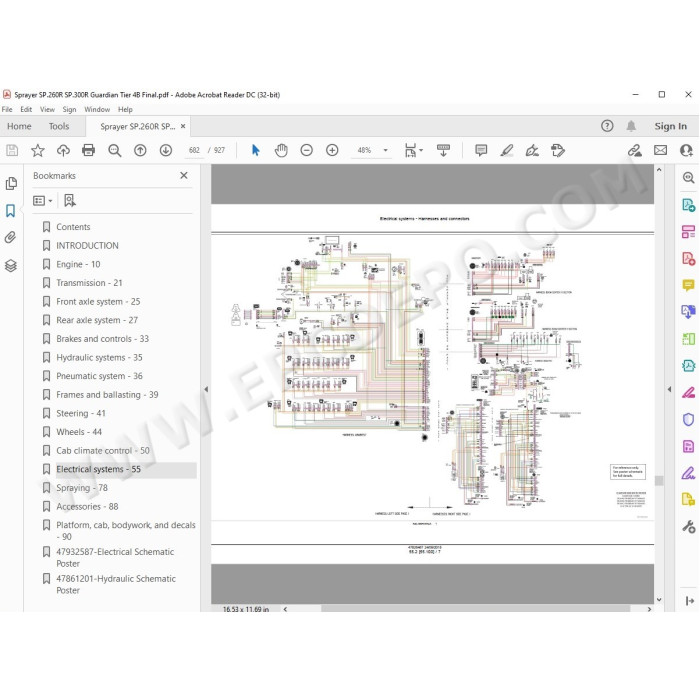Viewport: 700px width, 700px height.
Task: Click the vertical scrollbar up arrow
Action: (659, 170)
